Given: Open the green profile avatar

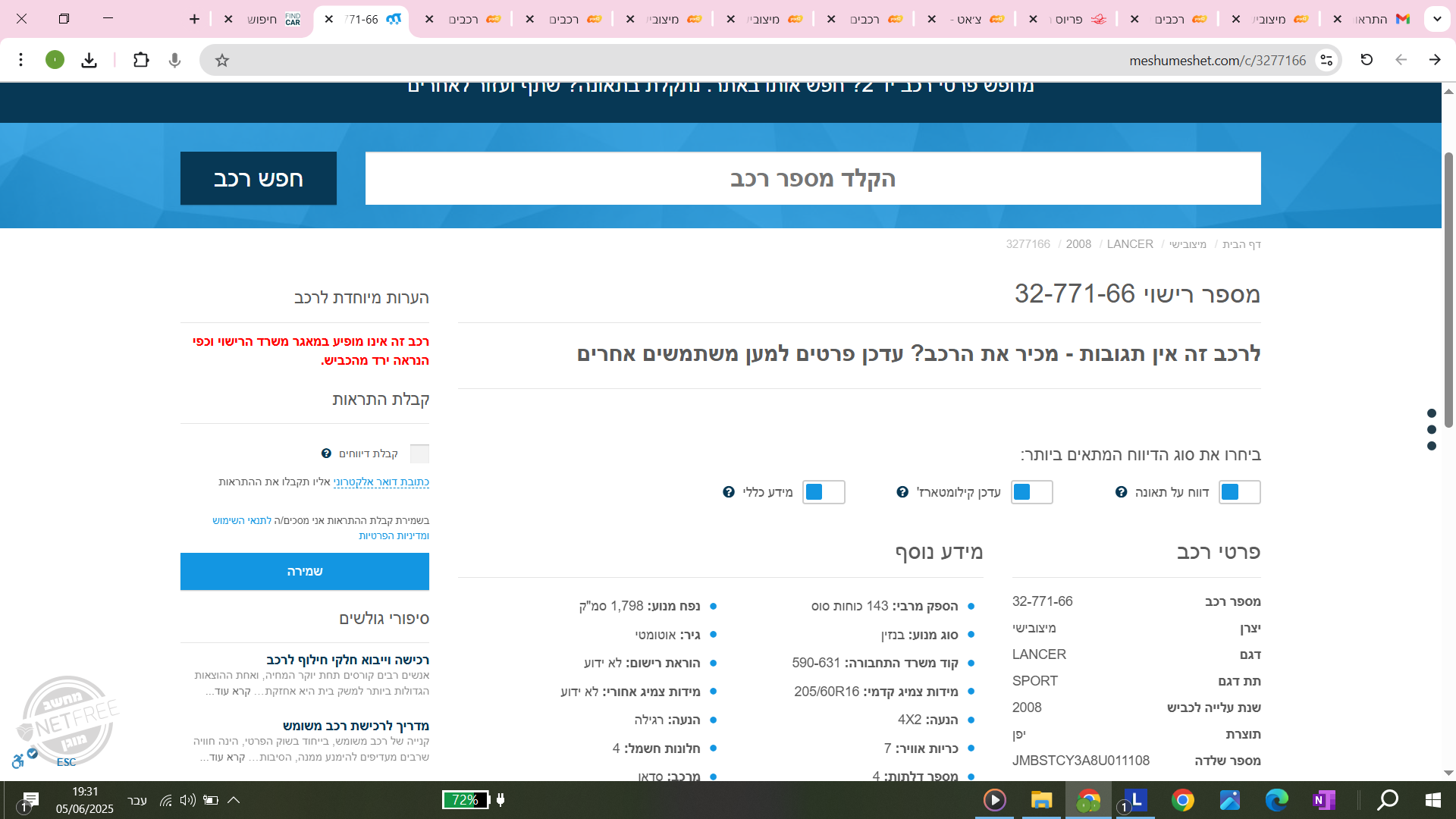Looking at the screenshot, I should tap(55, 60).
